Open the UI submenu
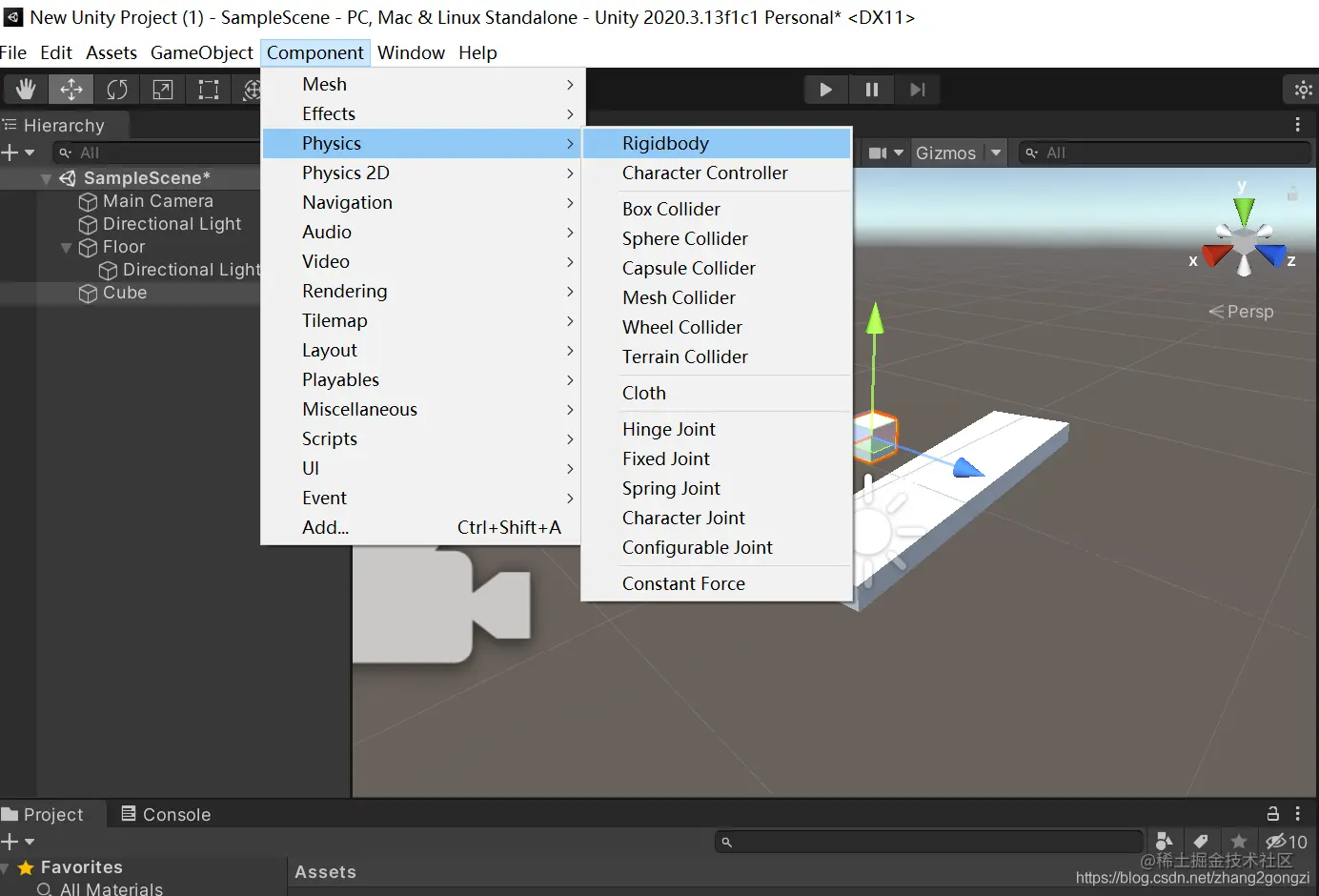Screen dimensions: 1319x896 point(422,468)
